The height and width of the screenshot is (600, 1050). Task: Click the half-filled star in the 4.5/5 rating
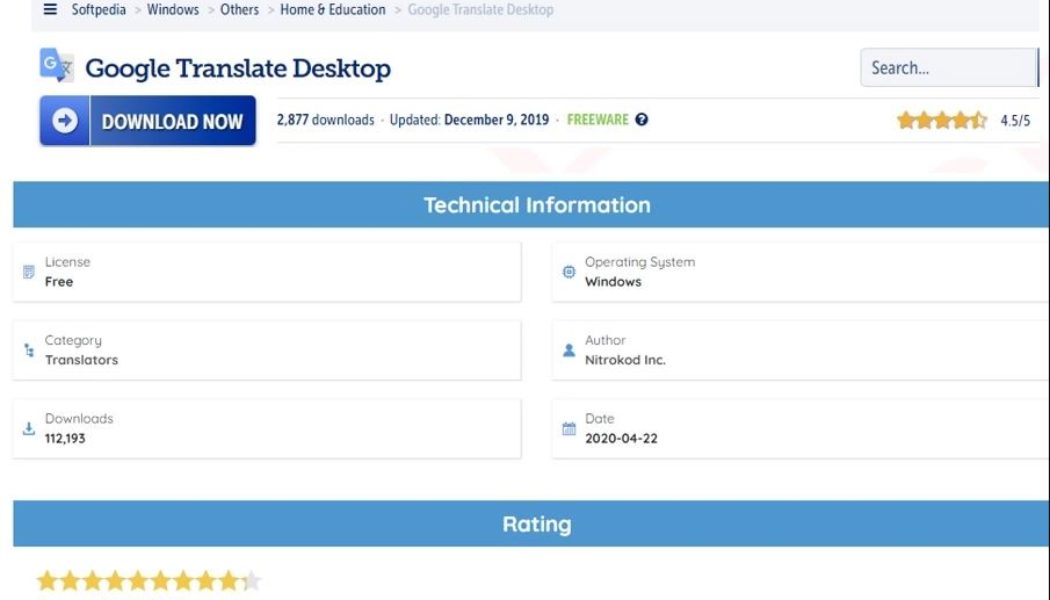click(x=978, y=118)
